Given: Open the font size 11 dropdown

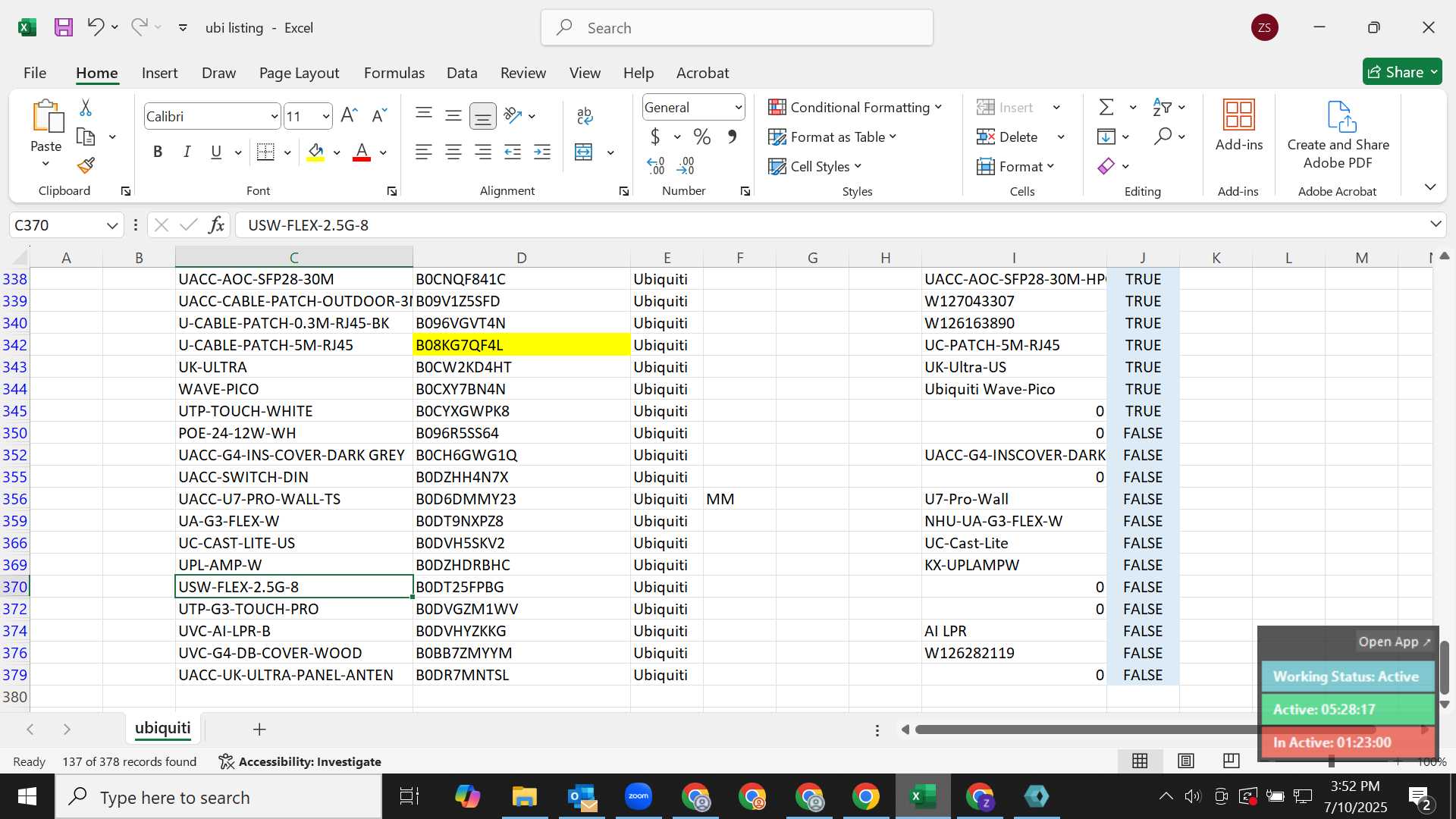Looking at the screenshot, I should coord(326,117).
